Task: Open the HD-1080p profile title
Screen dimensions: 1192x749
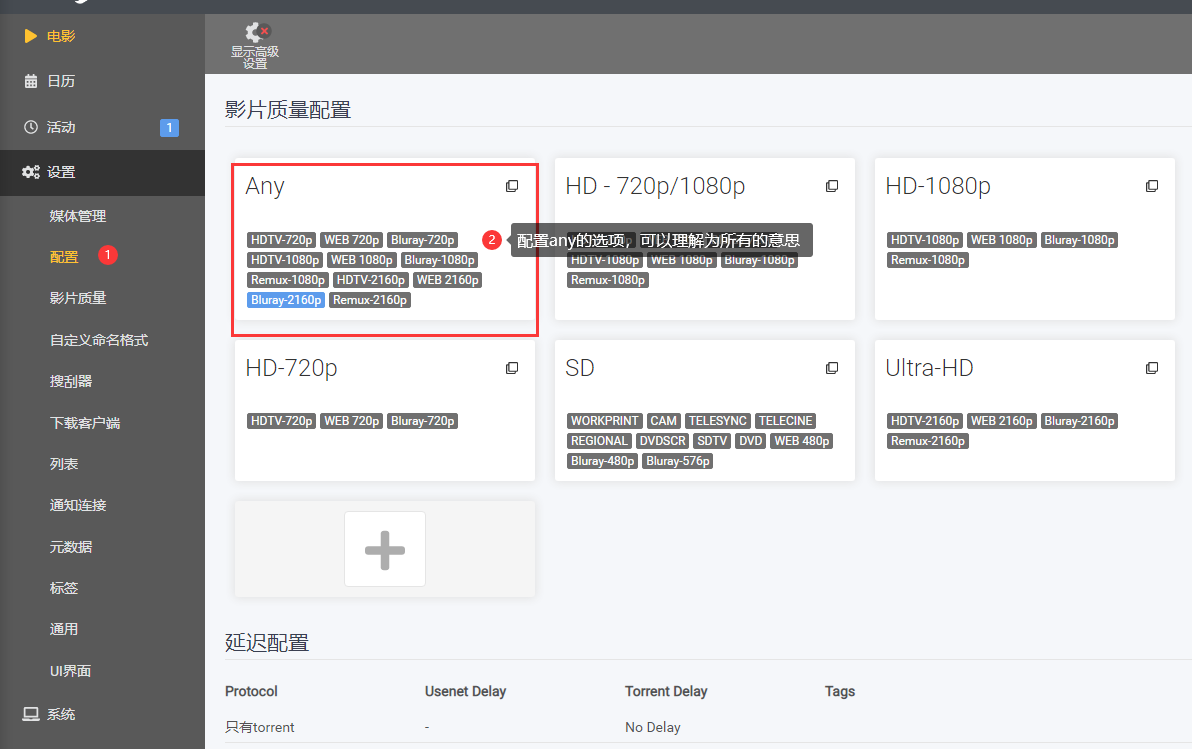Action: [938, 186]
